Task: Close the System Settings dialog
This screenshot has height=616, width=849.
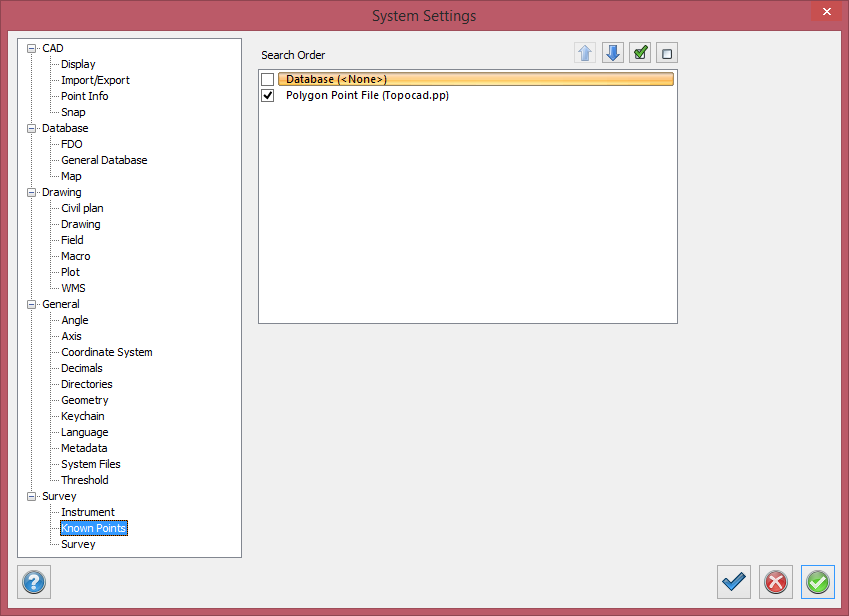Action: pyautogui.click(x=825, y=13)
